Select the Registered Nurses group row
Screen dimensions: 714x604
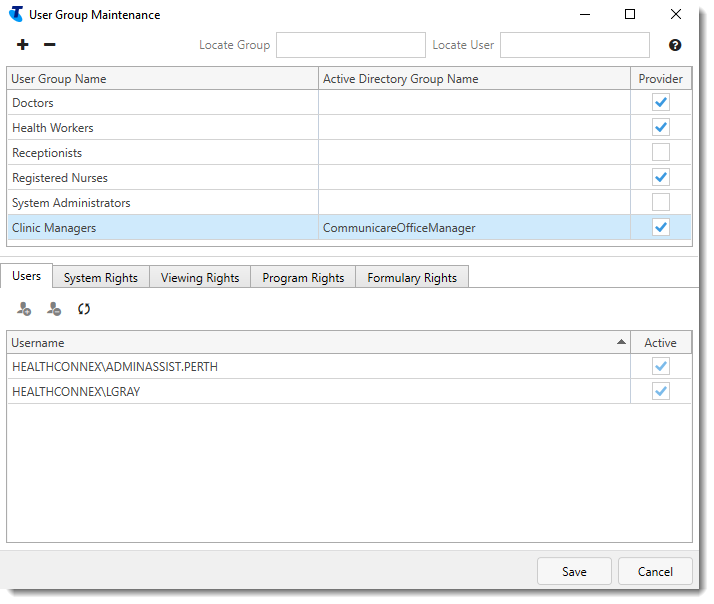click(349, 178)
